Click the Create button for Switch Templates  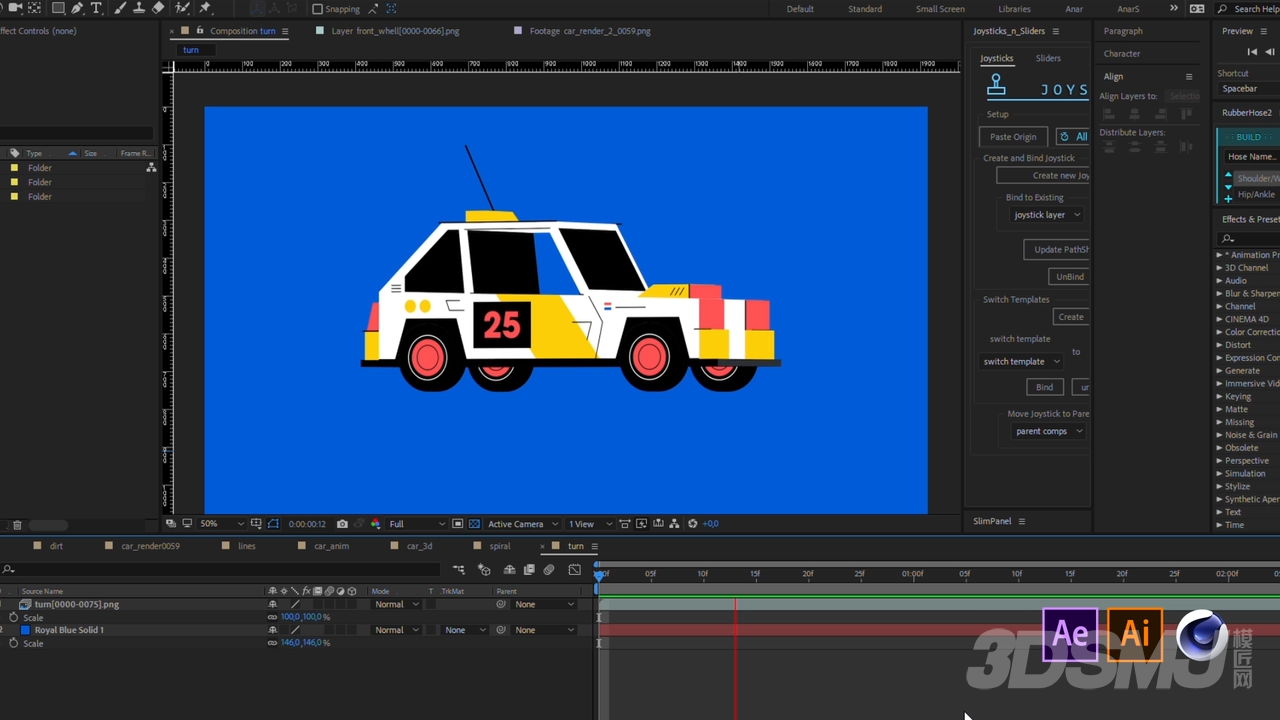pyautogui.click(x=1070, y=317)
